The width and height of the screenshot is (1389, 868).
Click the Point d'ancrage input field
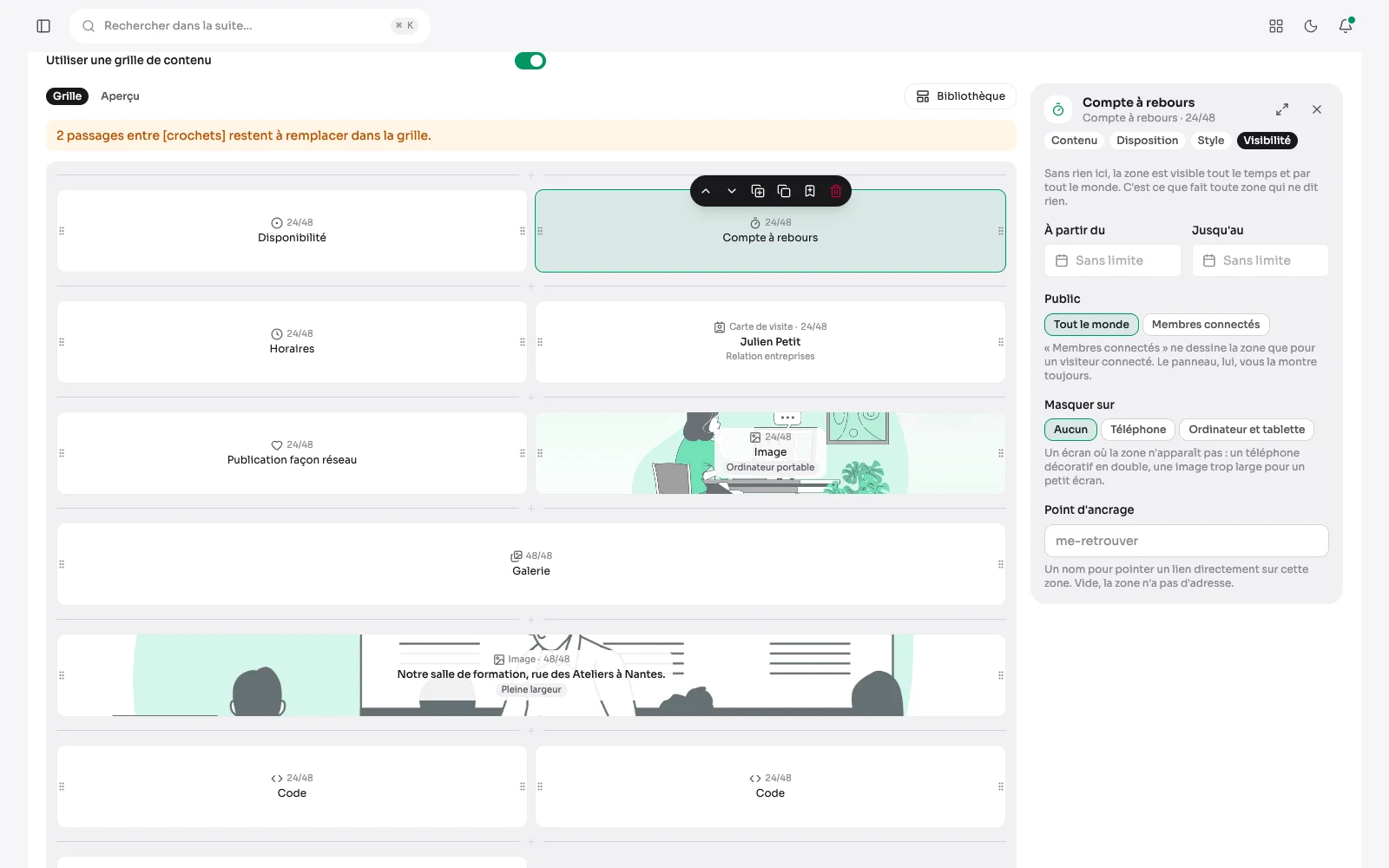coord(1186,541)
